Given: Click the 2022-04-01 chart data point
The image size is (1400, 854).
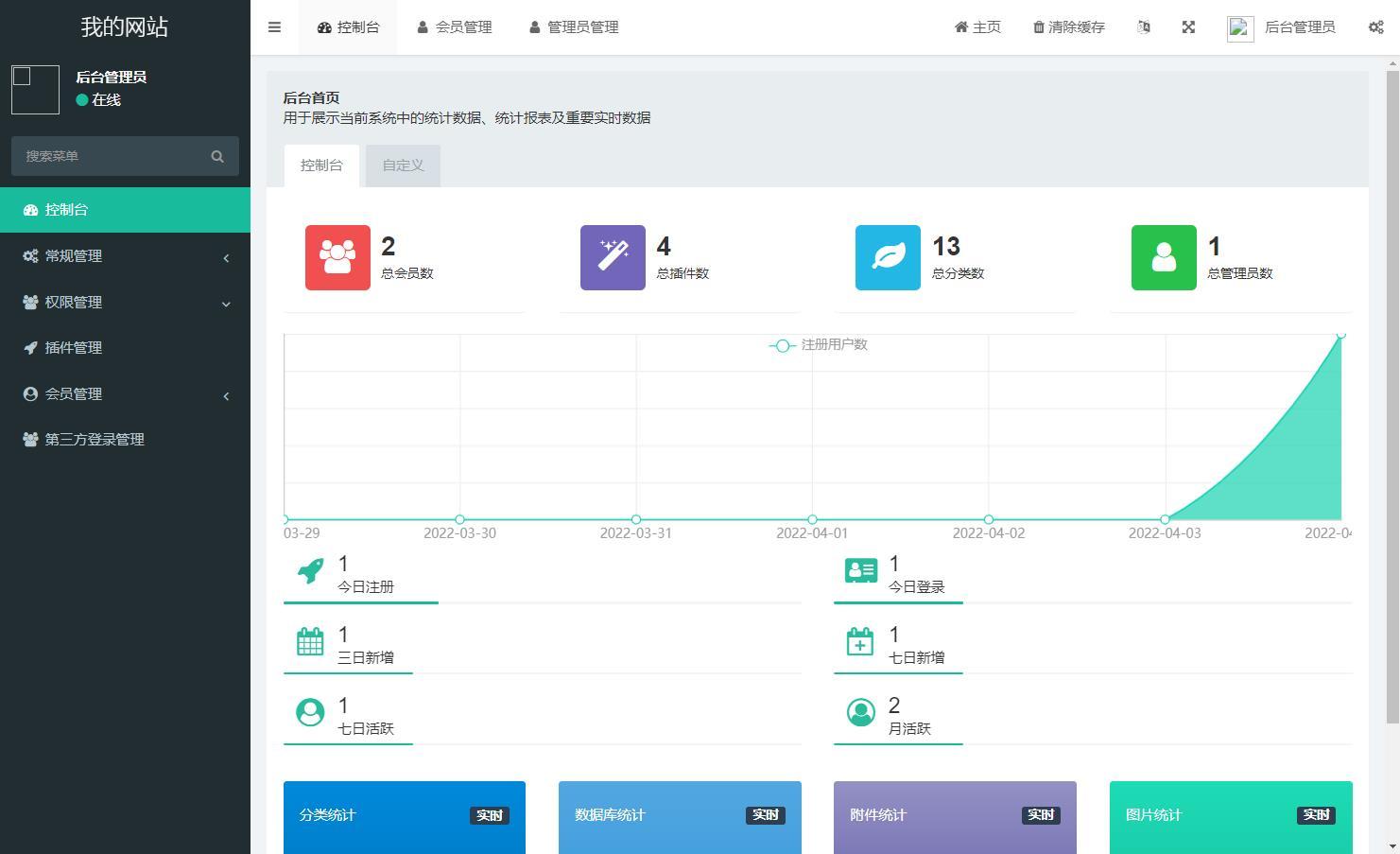Looking at the screenshot, I should 812,519.
